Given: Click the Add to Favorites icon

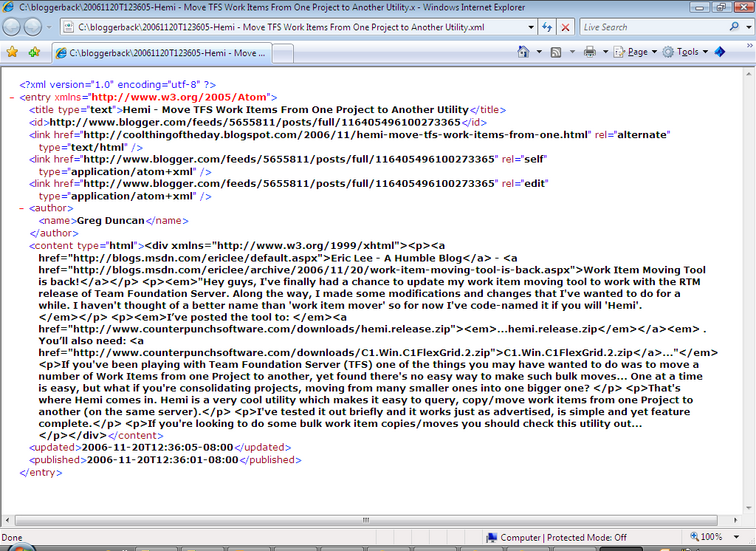Looking at the screenshot, I should 34,52.
